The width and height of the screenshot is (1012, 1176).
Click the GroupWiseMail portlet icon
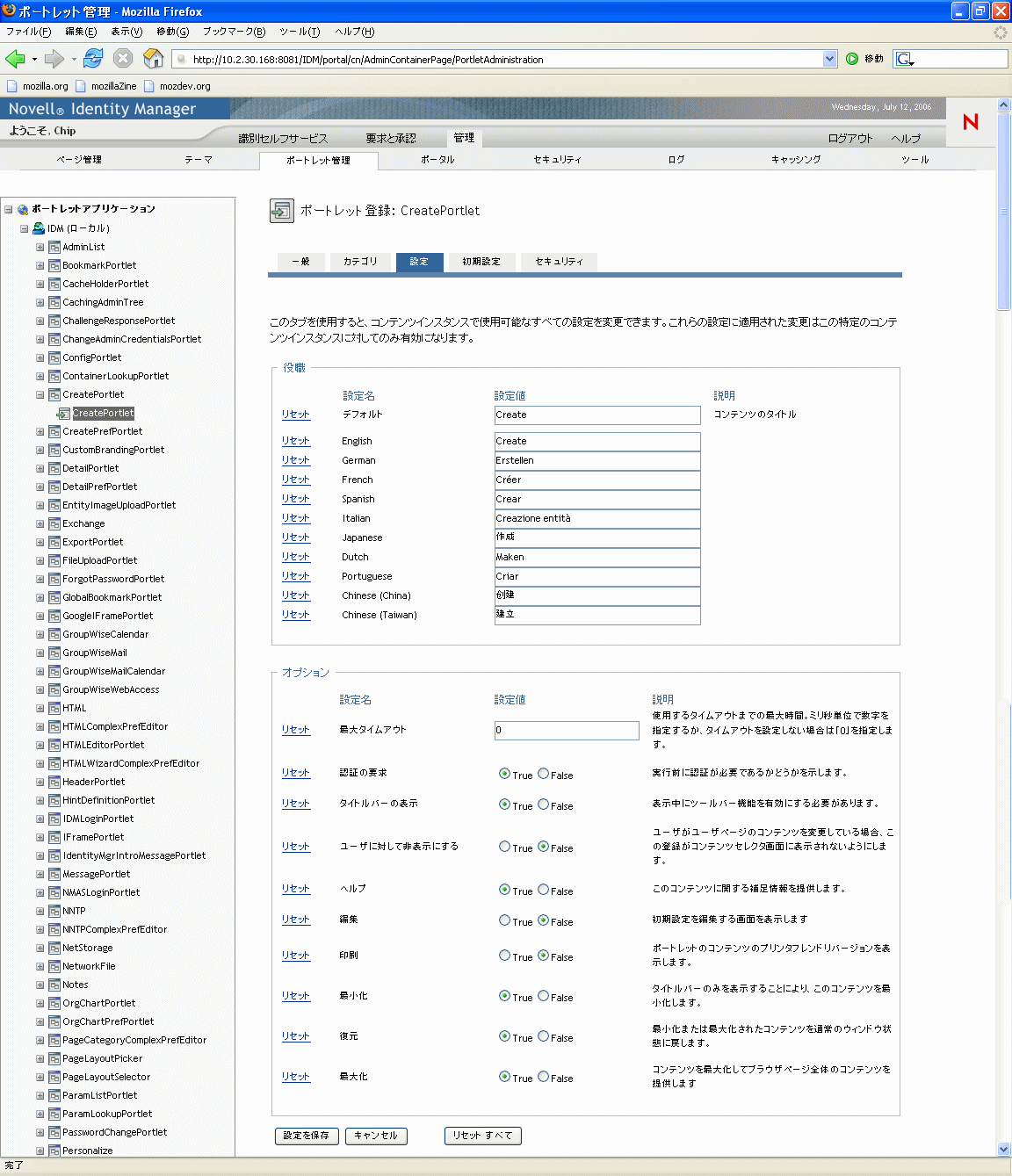[x=54, y=653]
